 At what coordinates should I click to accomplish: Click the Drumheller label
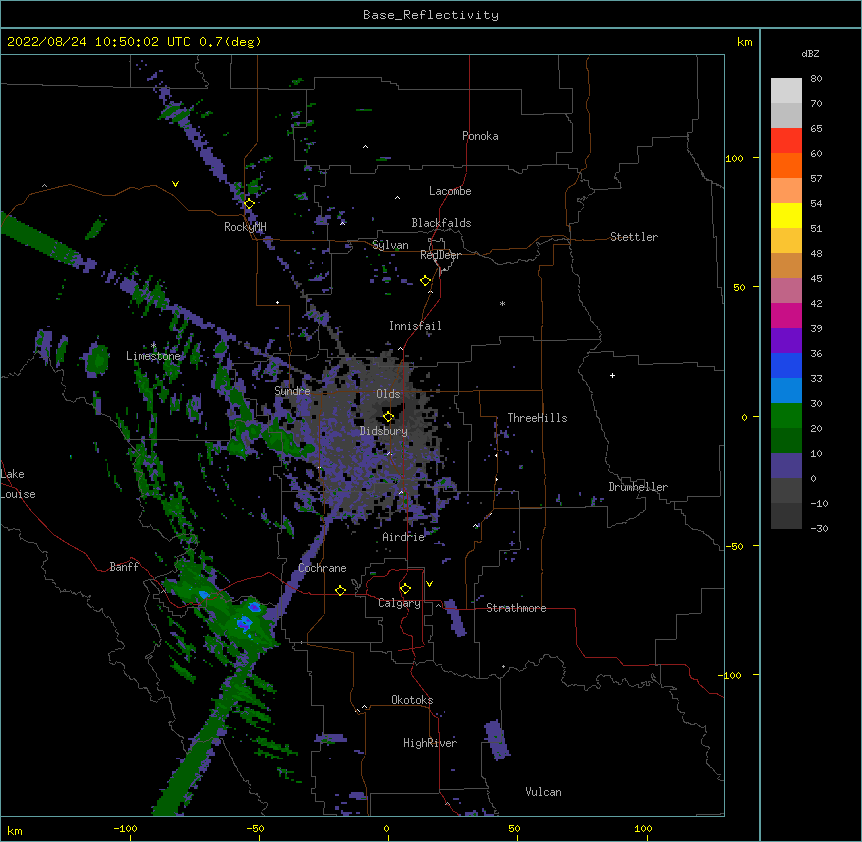638,487
